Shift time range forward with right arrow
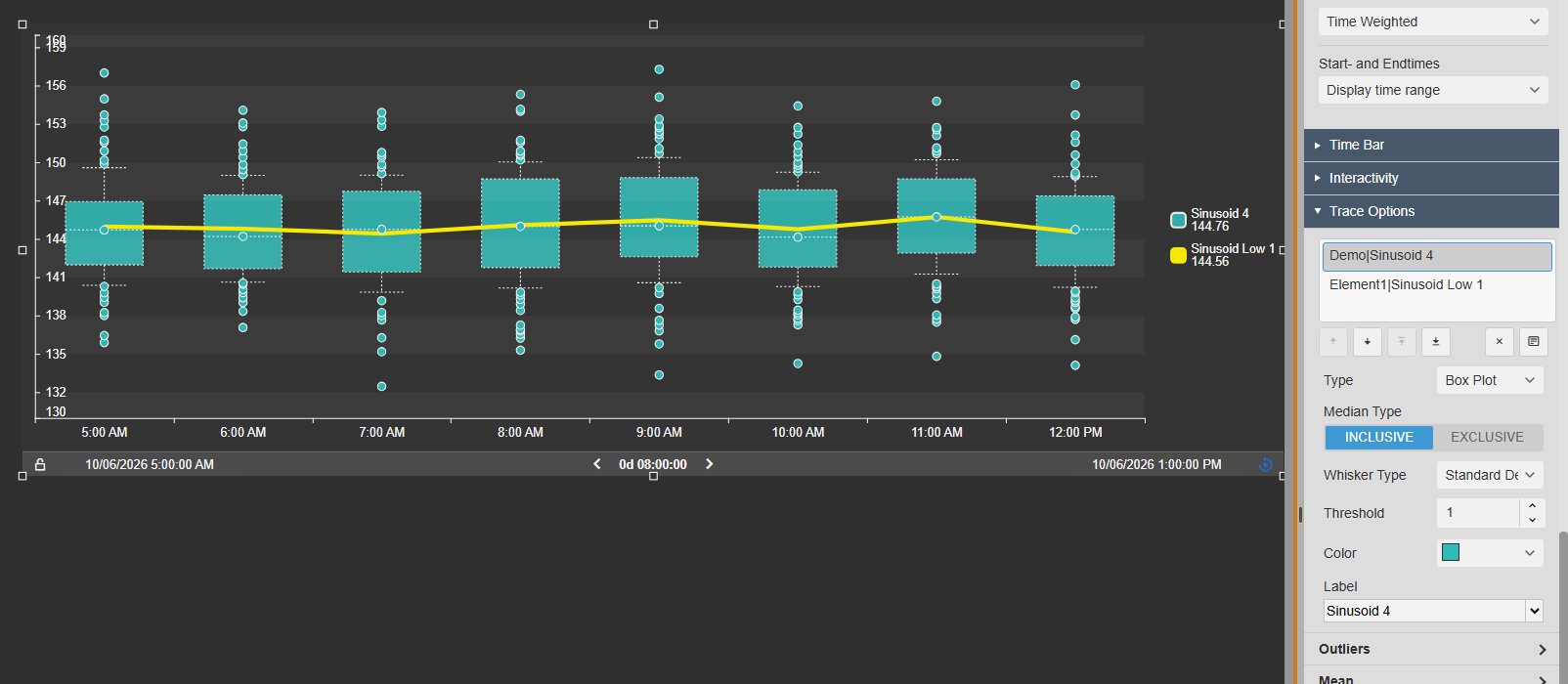1568x684 pixels. 710,464
